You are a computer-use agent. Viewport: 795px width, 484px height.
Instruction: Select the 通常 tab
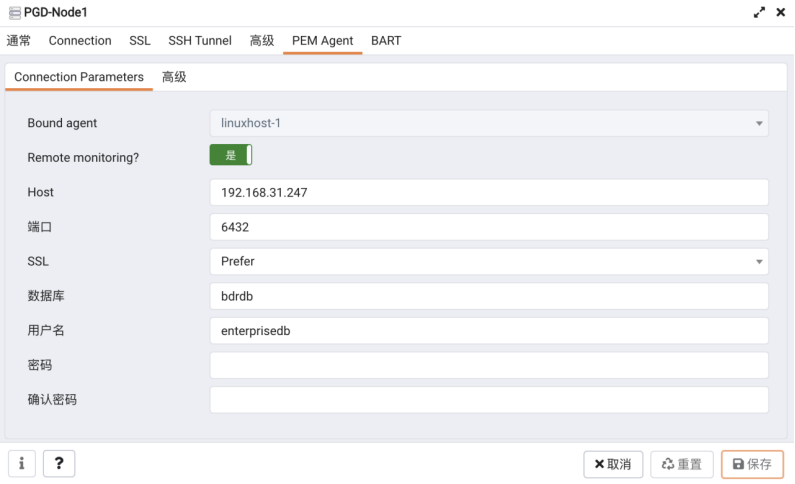[19, 41]
